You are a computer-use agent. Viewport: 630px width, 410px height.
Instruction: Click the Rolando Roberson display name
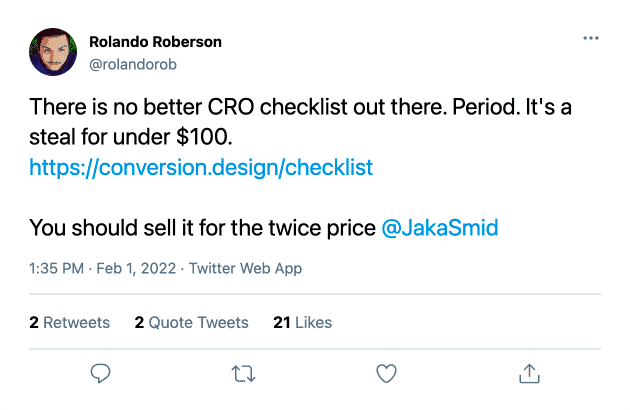pos(155,42)
